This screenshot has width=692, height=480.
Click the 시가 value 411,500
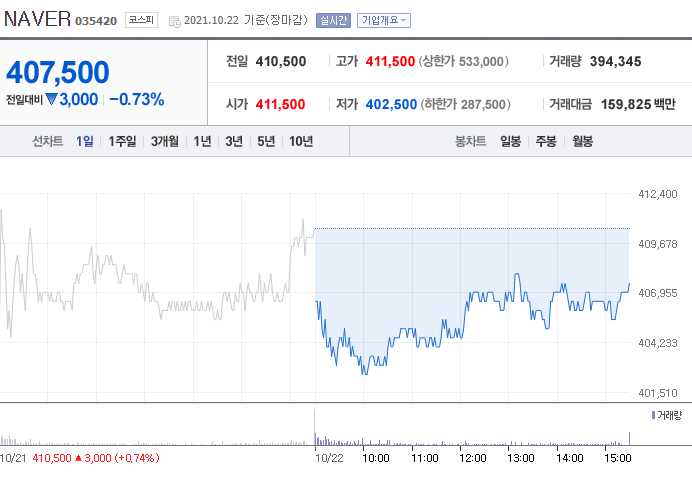point(280,105)
